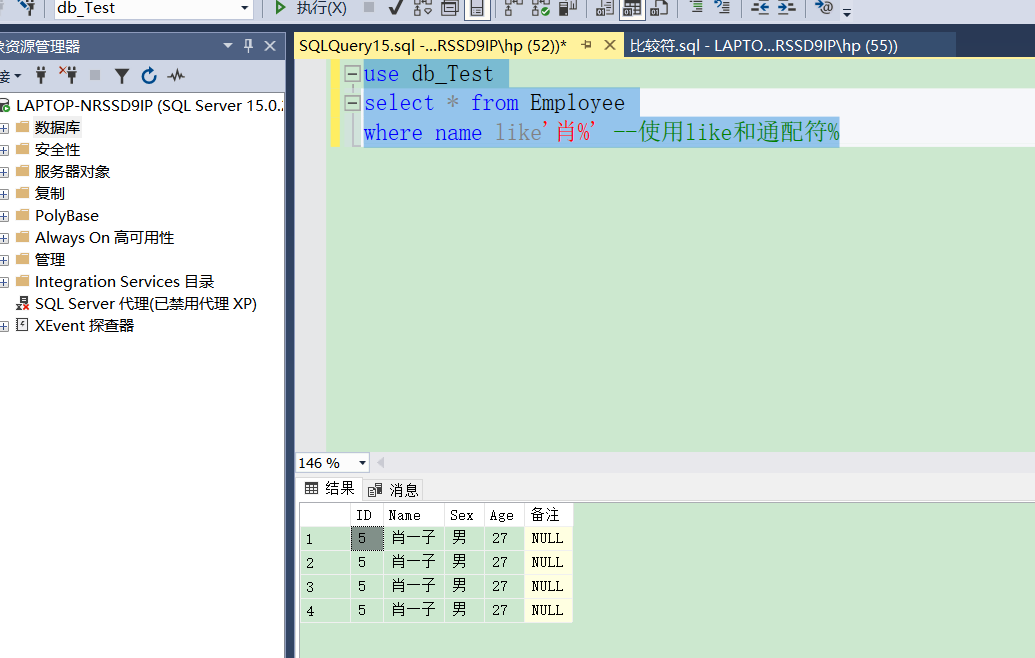
Task: Click the select-all corner cell of results grid
Action: [325, 515]
